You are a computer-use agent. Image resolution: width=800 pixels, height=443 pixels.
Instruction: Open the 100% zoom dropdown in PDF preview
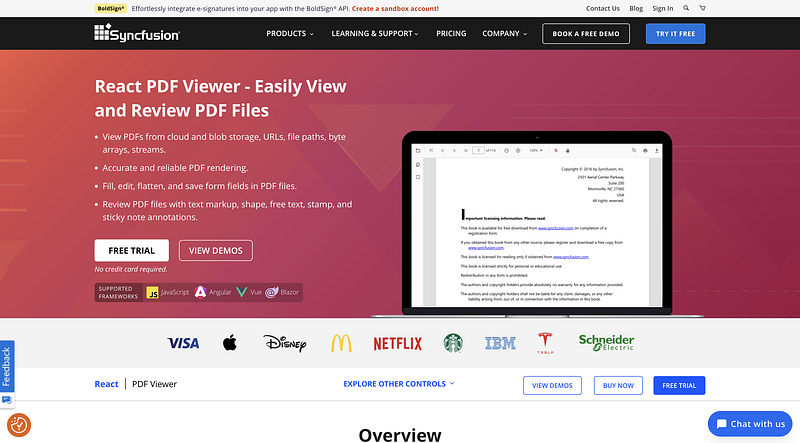point(536,151)
